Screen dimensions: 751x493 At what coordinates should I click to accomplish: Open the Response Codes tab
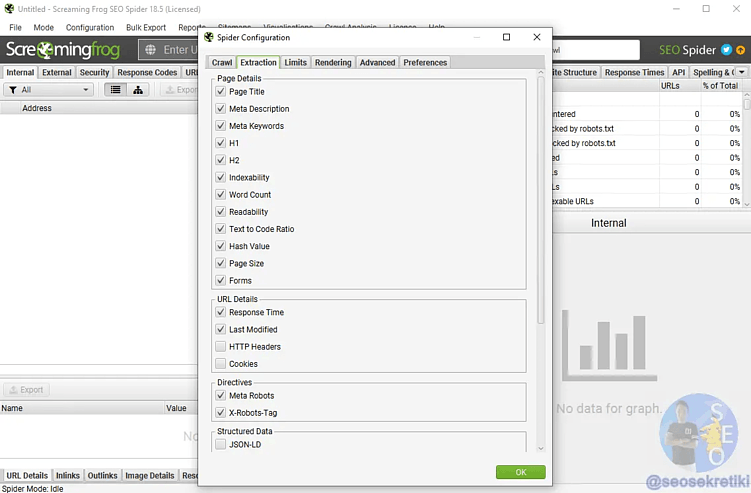pyautogui.click(x=147, y=72)
